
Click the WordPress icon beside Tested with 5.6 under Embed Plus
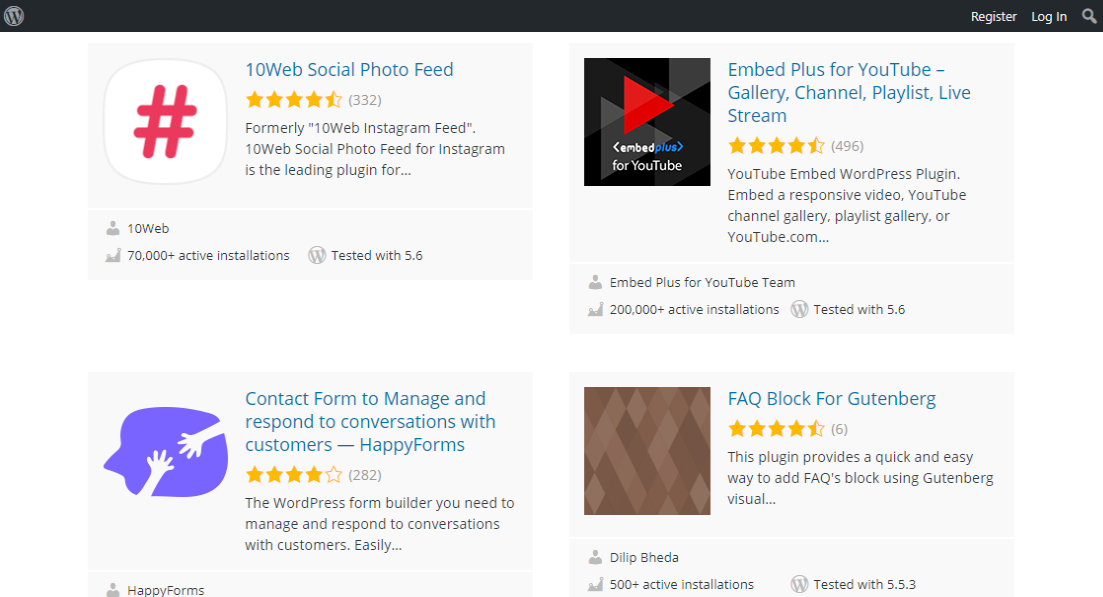pyautogui.click(x=799, y=309)
